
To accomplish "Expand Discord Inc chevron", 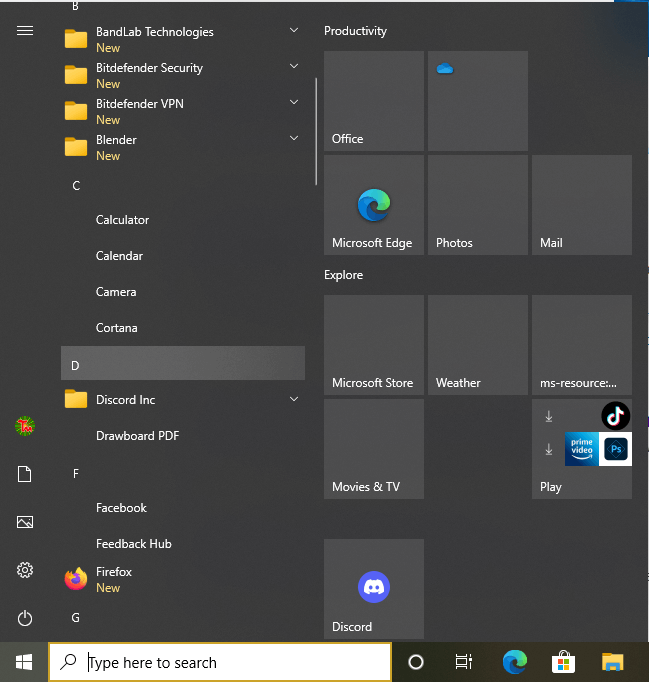I will [x=294, y=399].
